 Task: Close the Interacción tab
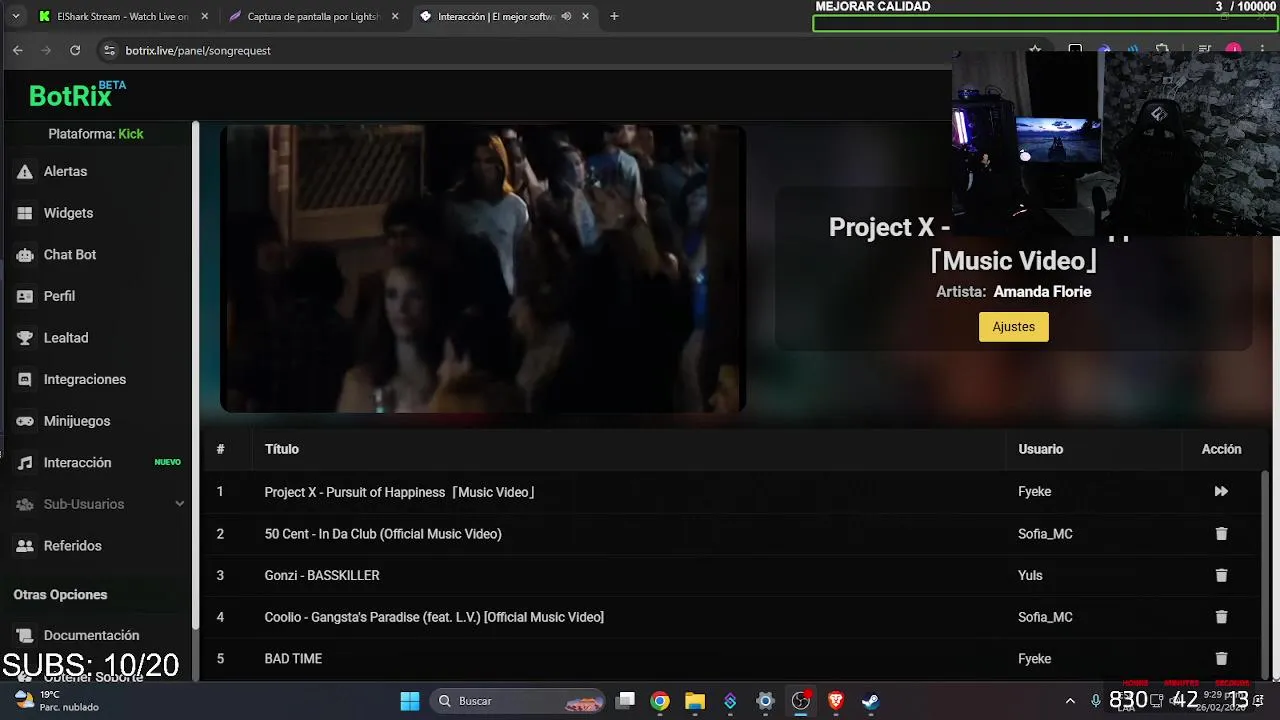pos(585,16)
